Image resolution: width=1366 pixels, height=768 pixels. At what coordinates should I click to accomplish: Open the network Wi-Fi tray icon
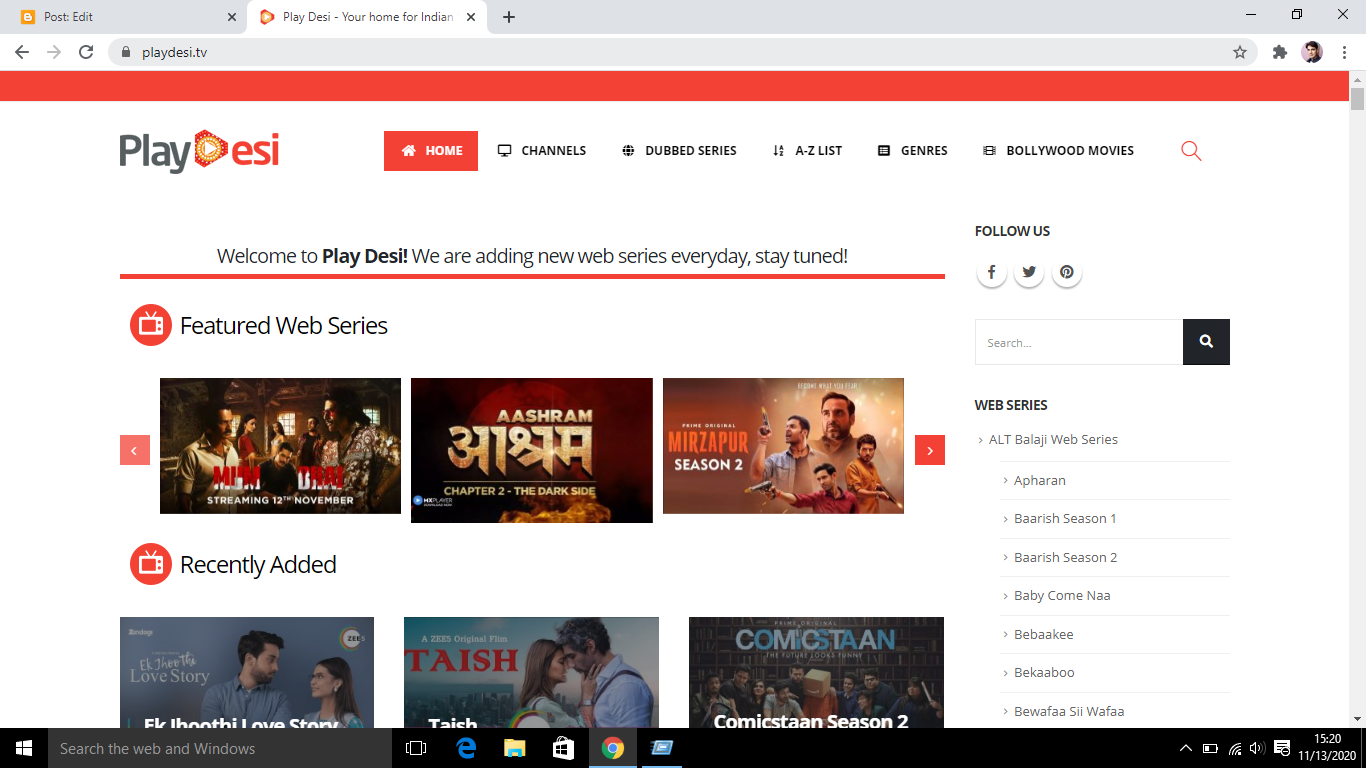tap(1235, 748)
